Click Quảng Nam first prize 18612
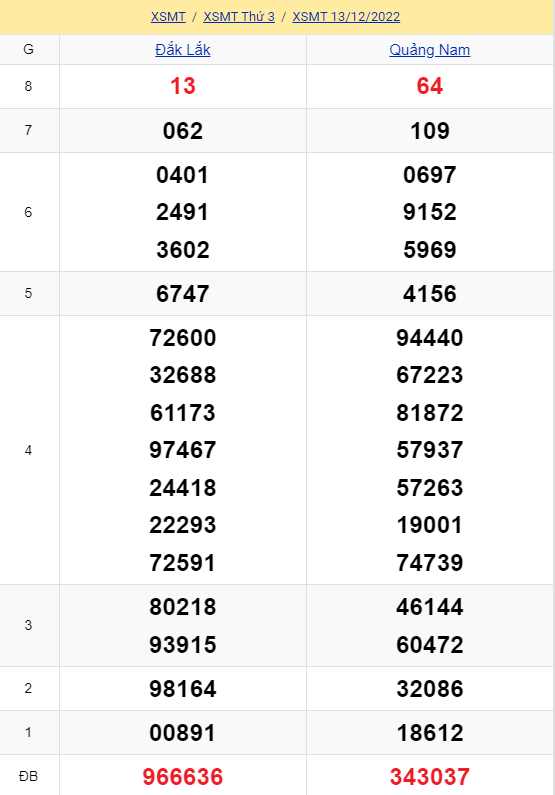555x795 pixels. [429, 733]
